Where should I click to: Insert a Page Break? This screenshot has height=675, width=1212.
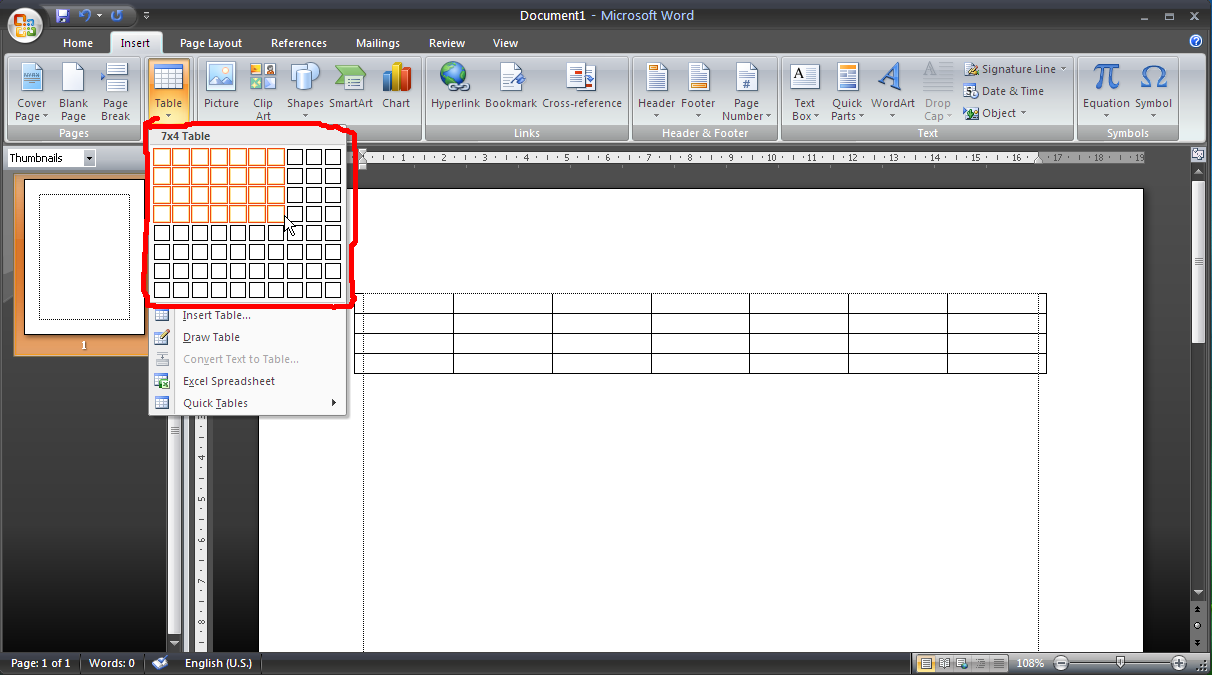click(115, 92)
